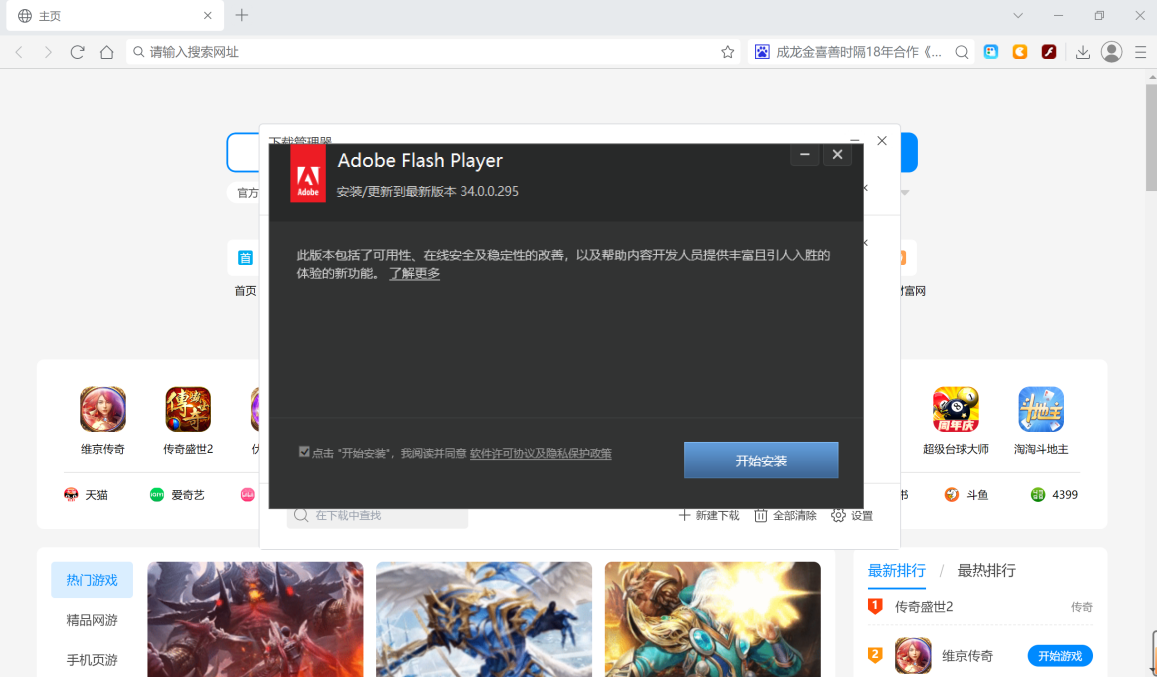Click the Adobe logo in installer
Image resolution: width=1157 pixels, height=677 pixels.
pyautogui.click(x=308, y=173)
